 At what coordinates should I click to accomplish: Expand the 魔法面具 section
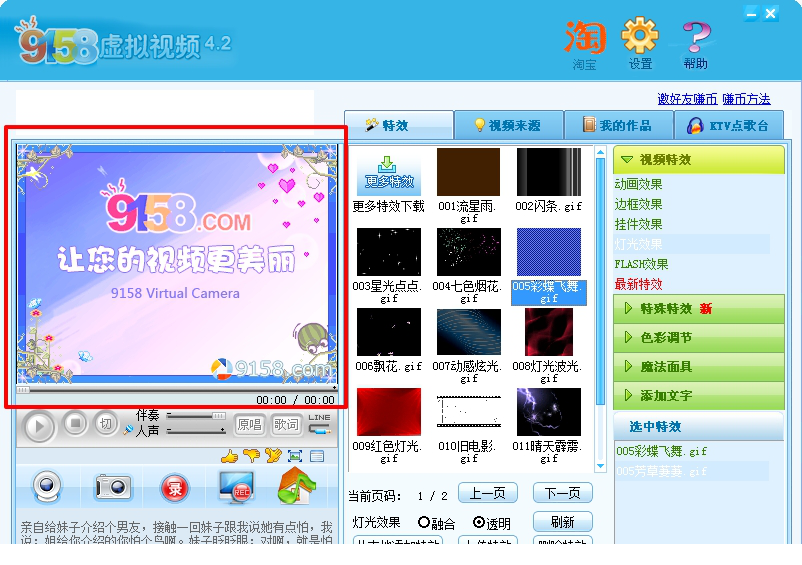coord(699,367)
